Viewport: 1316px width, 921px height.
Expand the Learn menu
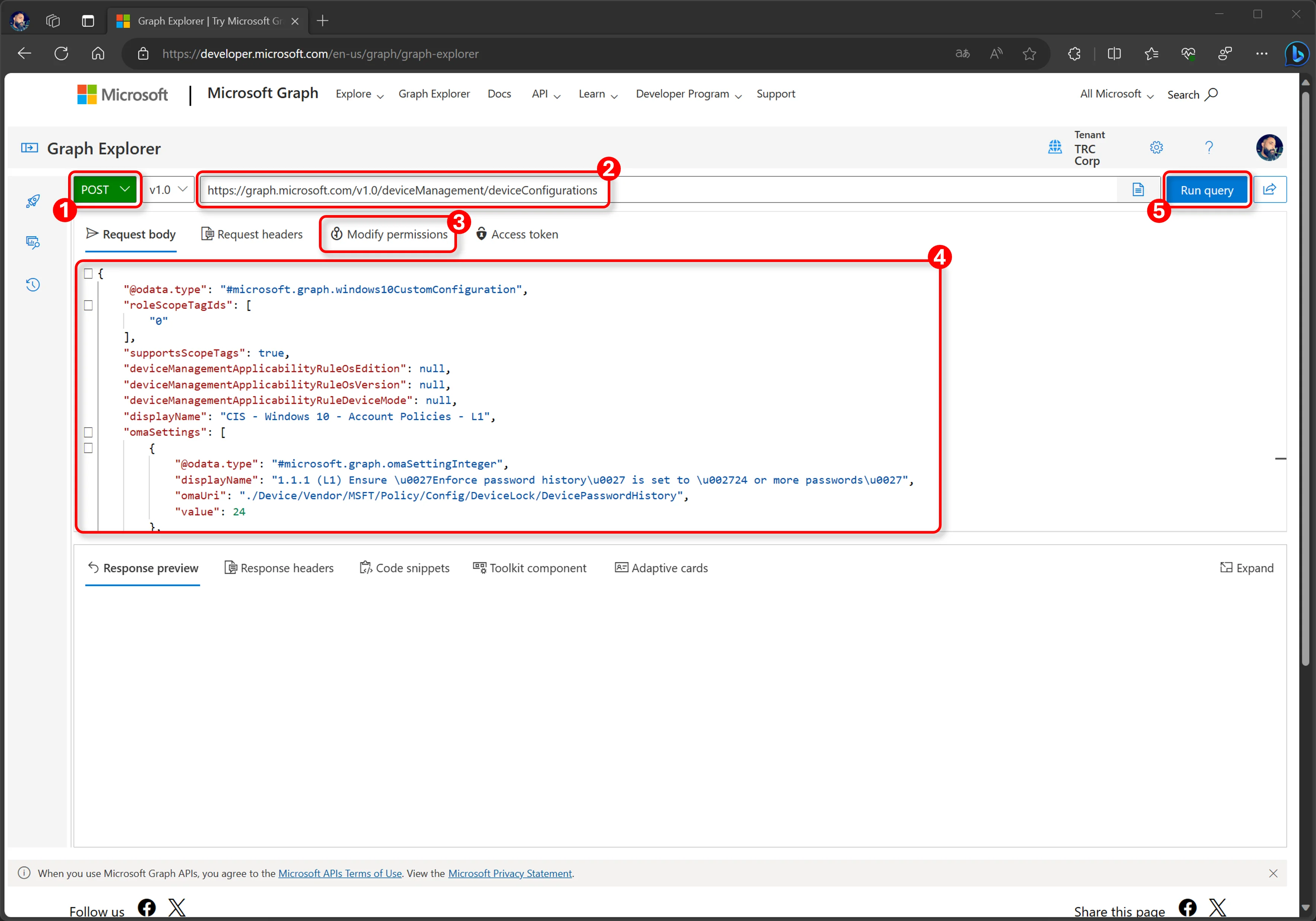(598, 94)
